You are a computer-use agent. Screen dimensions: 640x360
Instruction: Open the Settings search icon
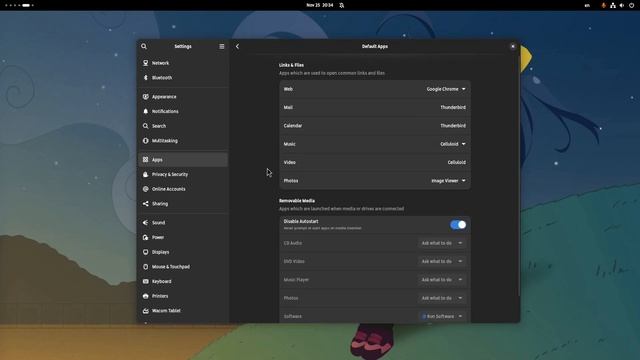coord(144,47)
